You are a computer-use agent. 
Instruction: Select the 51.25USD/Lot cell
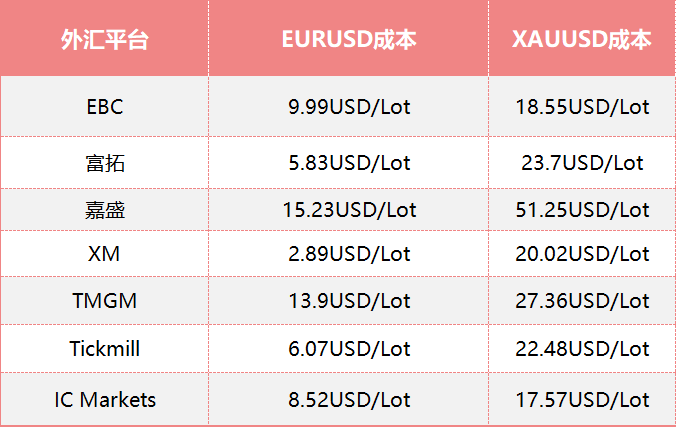(582, 210)
